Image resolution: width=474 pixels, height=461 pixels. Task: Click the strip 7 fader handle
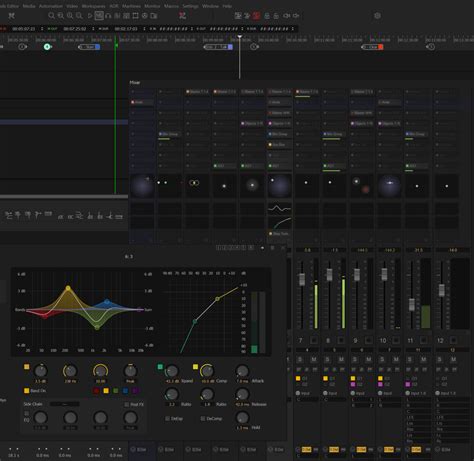(302, 279)
